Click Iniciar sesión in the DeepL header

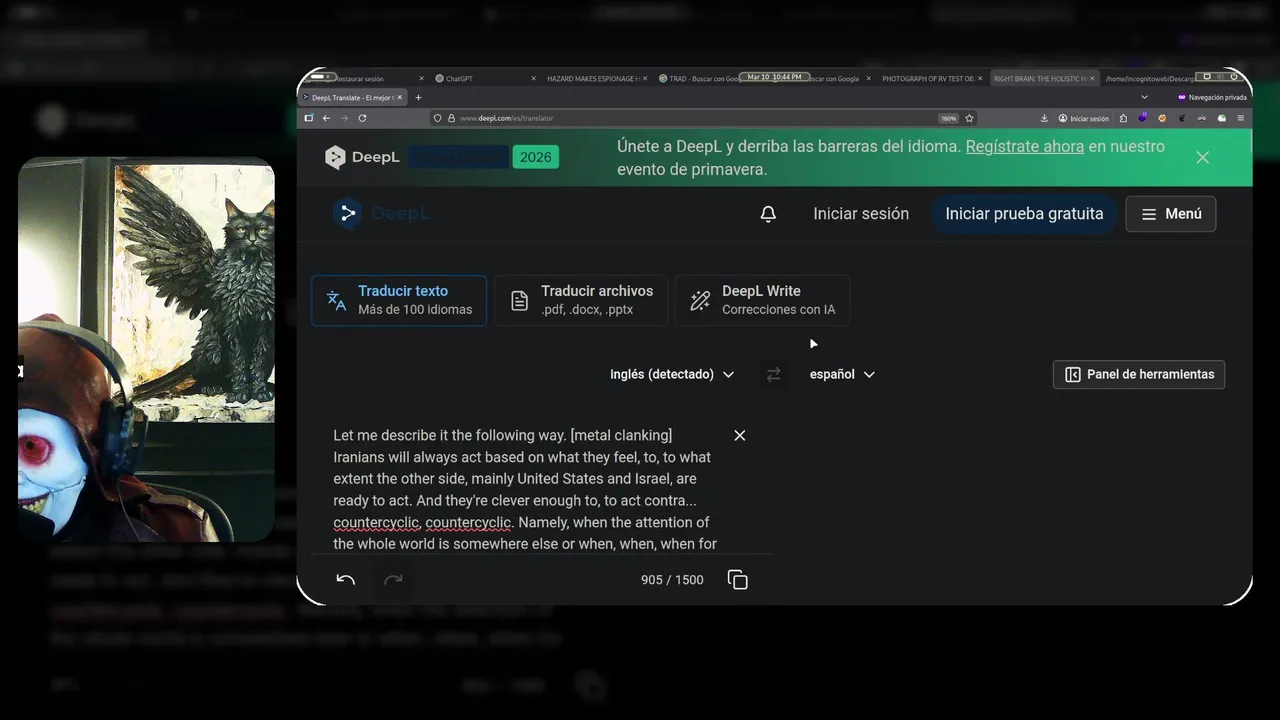(x=861, y=214)
